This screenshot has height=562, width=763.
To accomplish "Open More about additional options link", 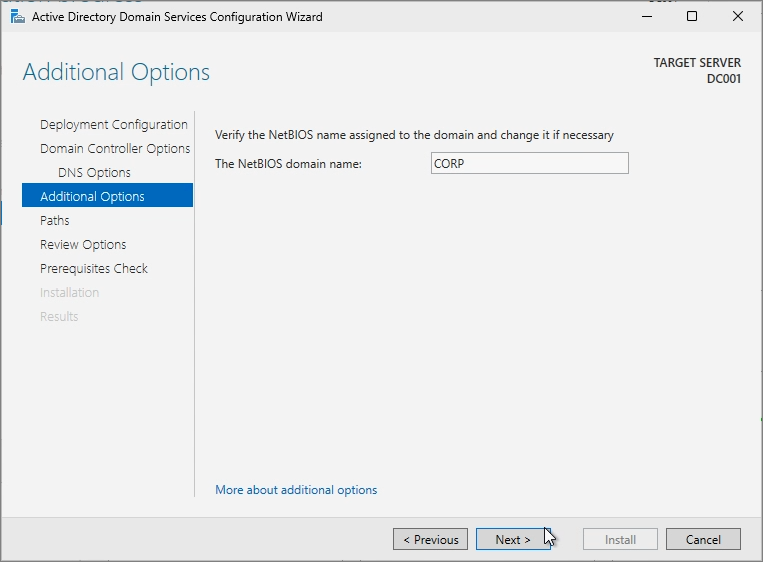I will [x=296, y=490].
